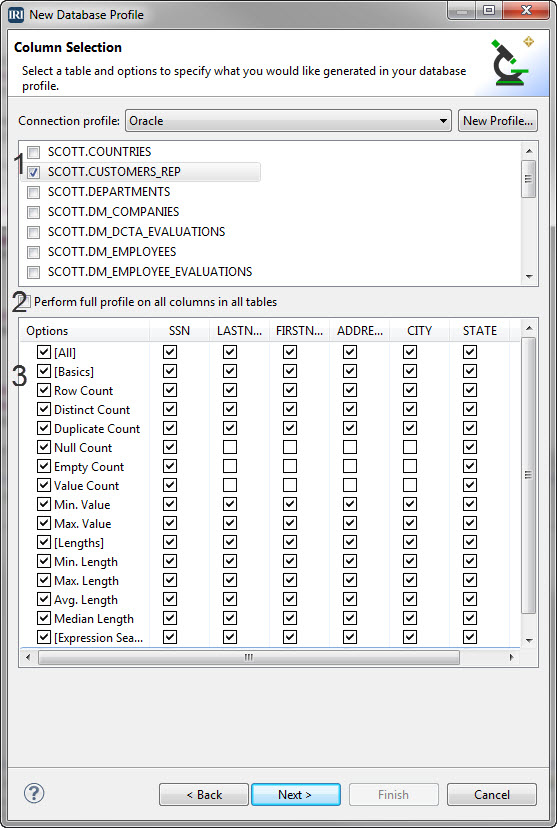Click down arrow of options grid scrollbar

pyautogui.click(x=529, y=640)
